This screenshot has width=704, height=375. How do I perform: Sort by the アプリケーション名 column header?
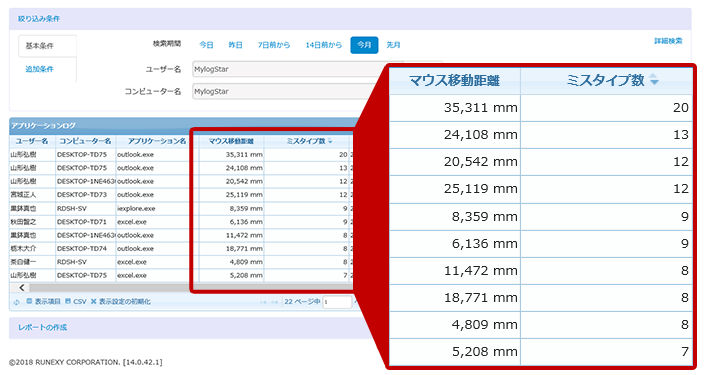(x=156, y=141)
